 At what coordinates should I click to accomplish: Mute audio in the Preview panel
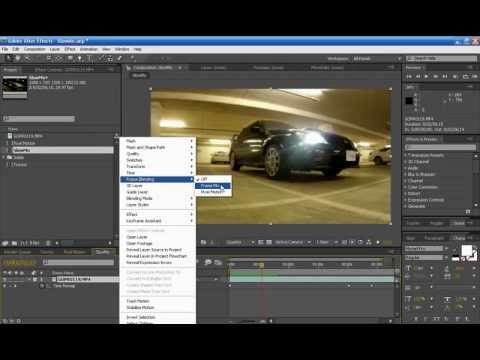(x=455, y=77)
